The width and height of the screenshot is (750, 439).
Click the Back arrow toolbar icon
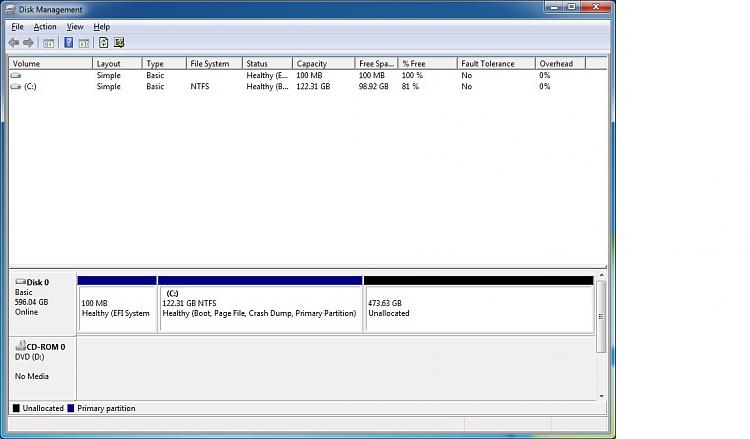(14, 43)
